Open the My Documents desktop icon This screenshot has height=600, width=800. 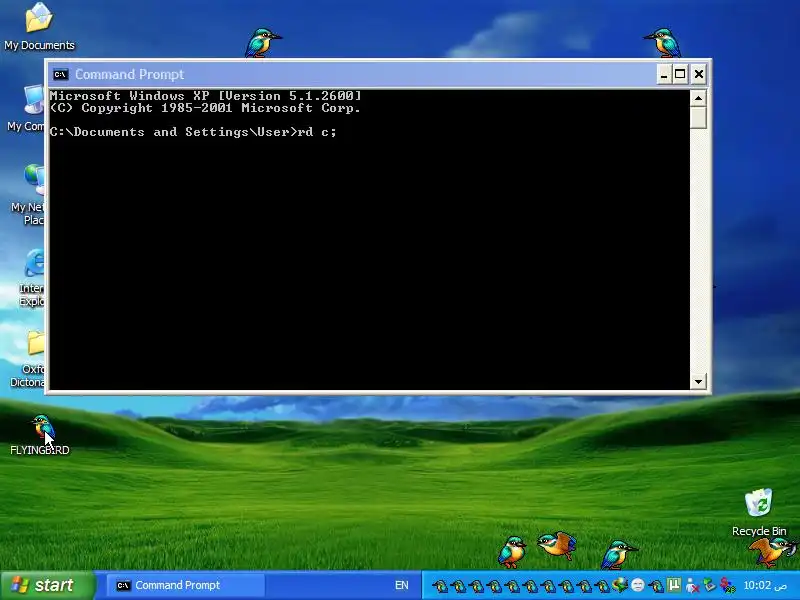coord(39,27)
